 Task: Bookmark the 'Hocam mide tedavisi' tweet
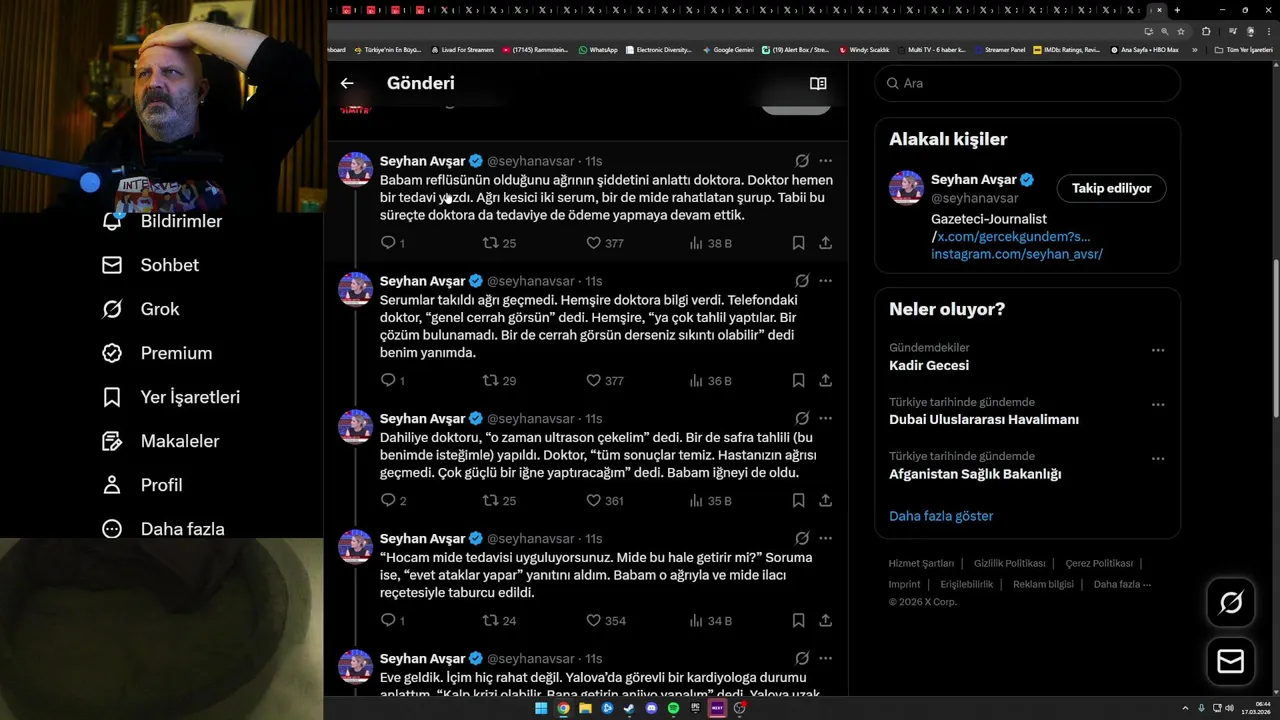pos(798,621)
